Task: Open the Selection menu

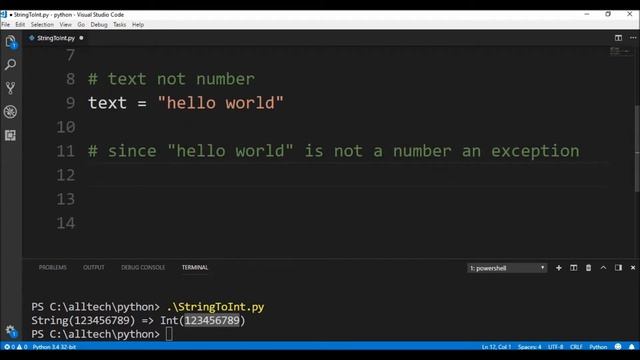Action: [x=42, y=24]
